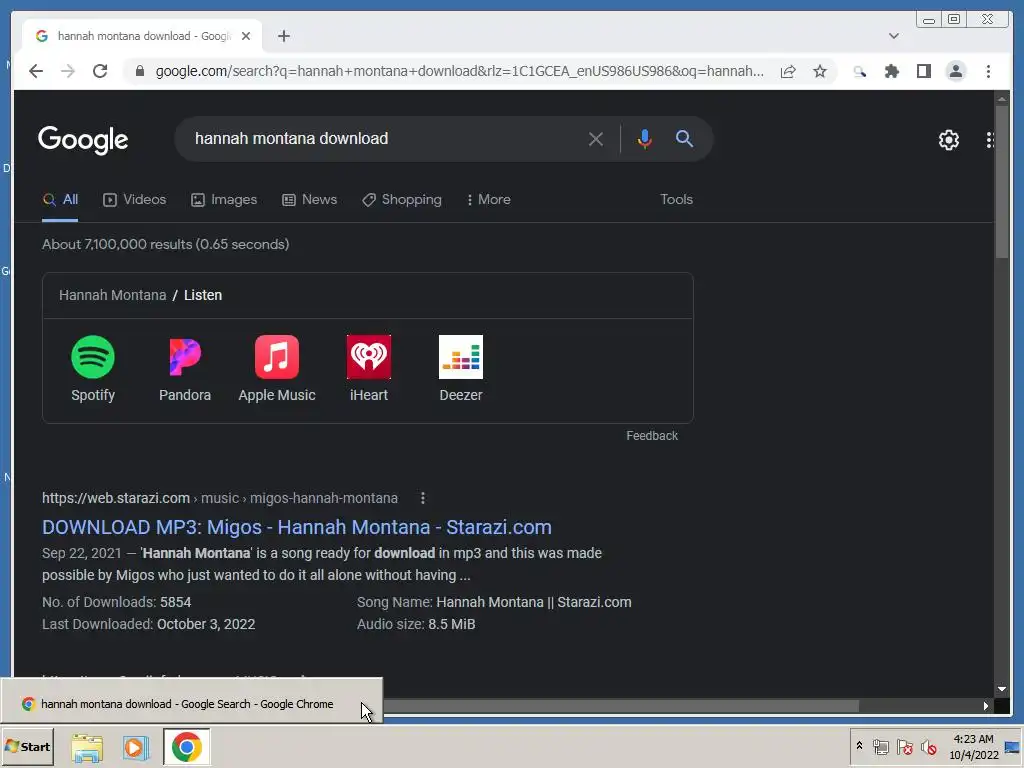Screen dimensions: 1024x768
Task: Listen on Apple Music
Action: coord(277,369)
